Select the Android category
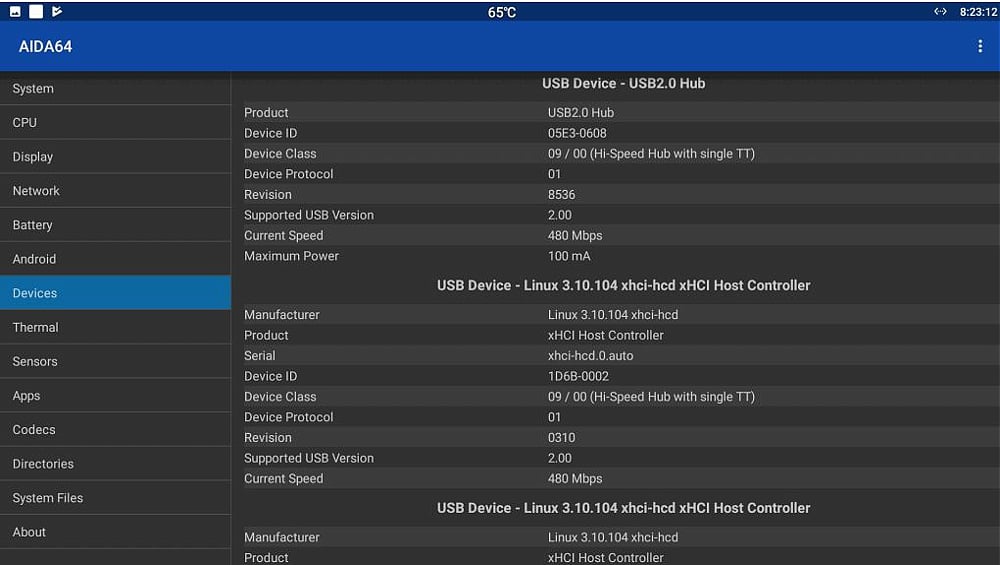The width and height of the screenshot is (1000, 565). 115,259
